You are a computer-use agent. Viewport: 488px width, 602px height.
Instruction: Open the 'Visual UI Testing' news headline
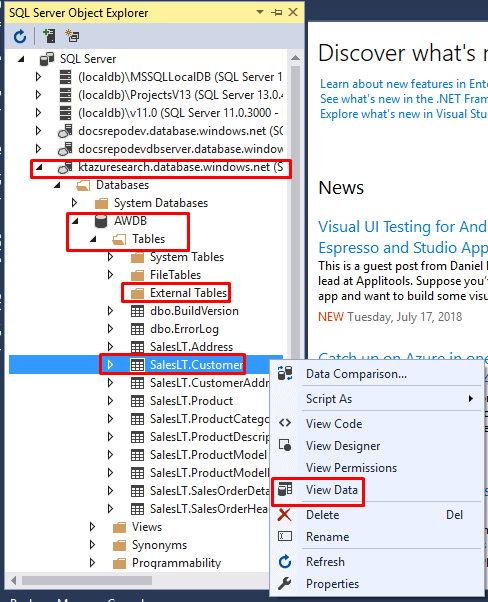(403, 227)
